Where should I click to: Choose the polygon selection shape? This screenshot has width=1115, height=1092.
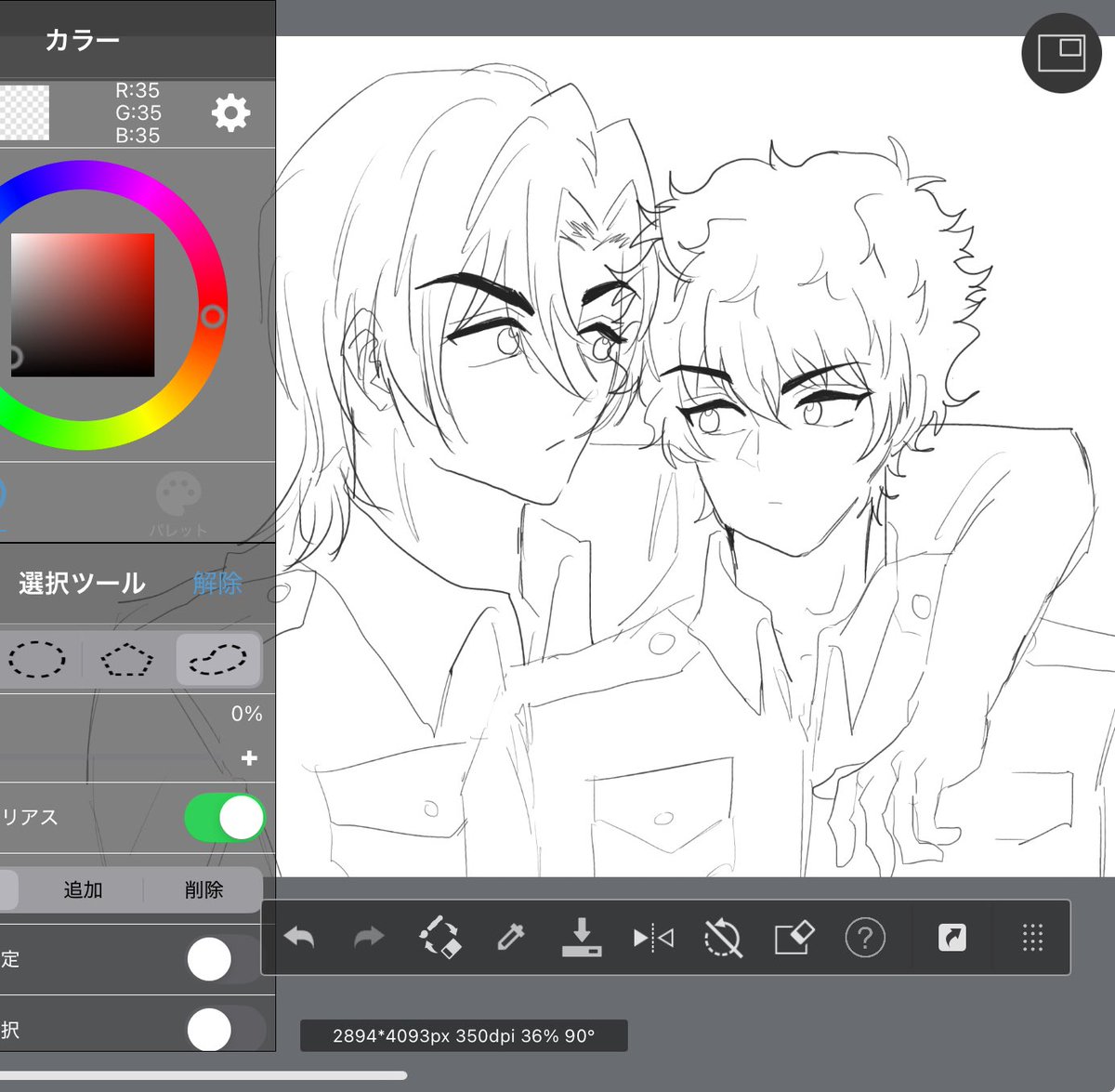(x=127, y=659)
